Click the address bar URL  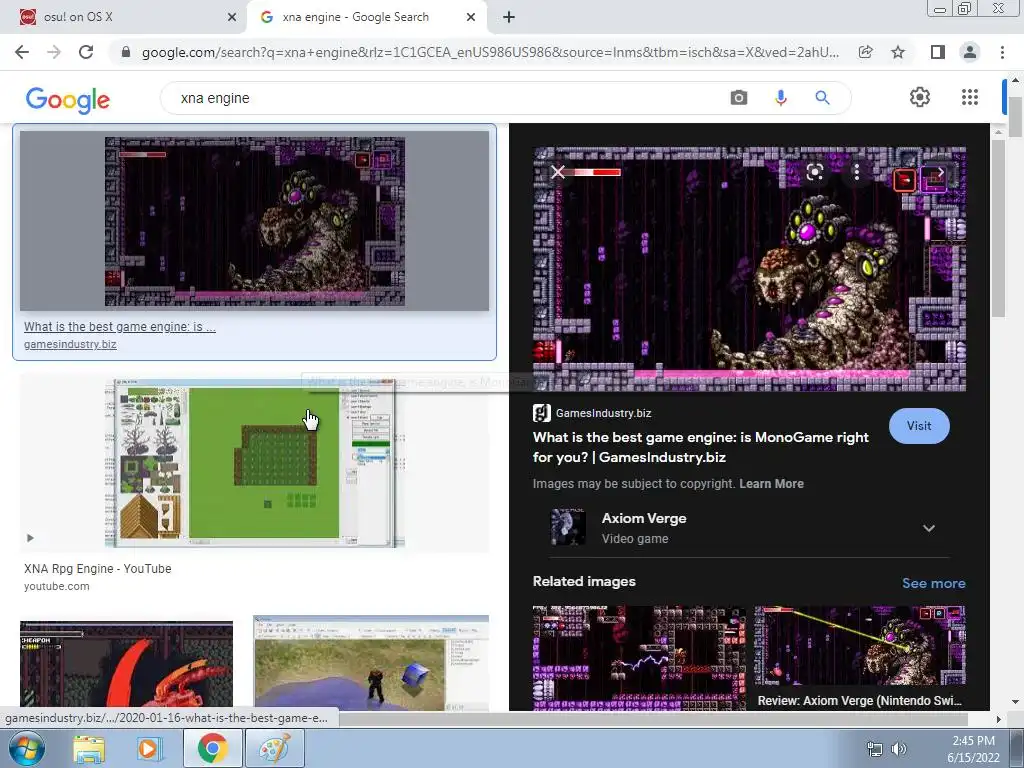(x=490, y=52)
